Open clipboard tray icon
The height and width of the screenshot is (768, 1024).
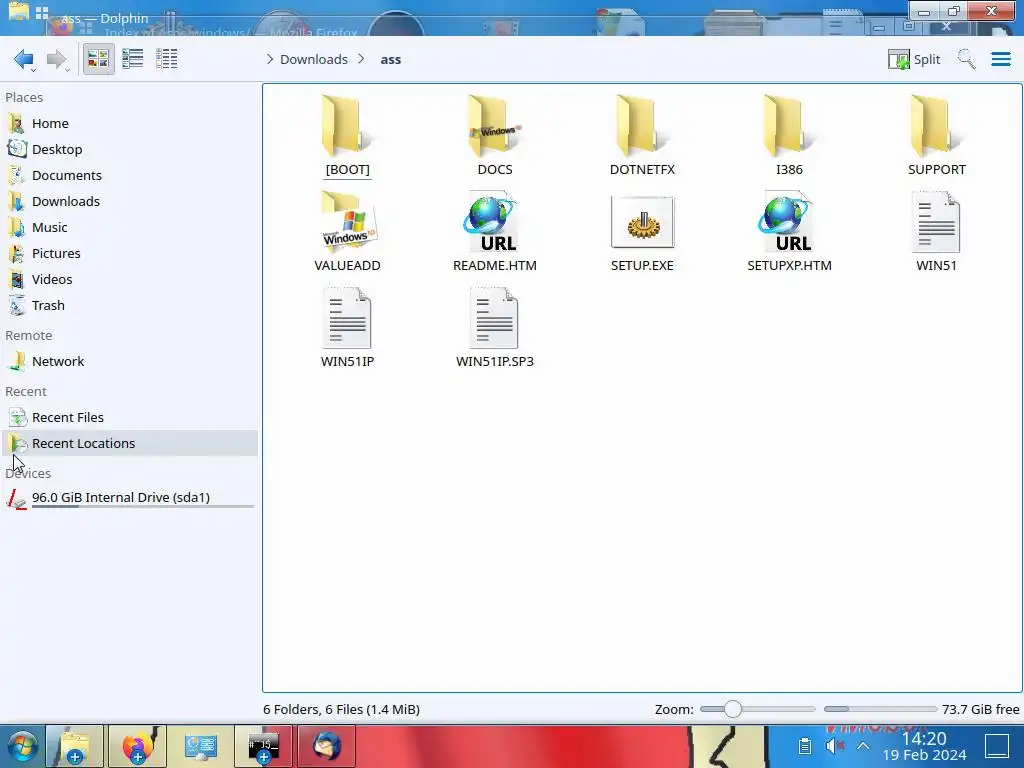805,746
